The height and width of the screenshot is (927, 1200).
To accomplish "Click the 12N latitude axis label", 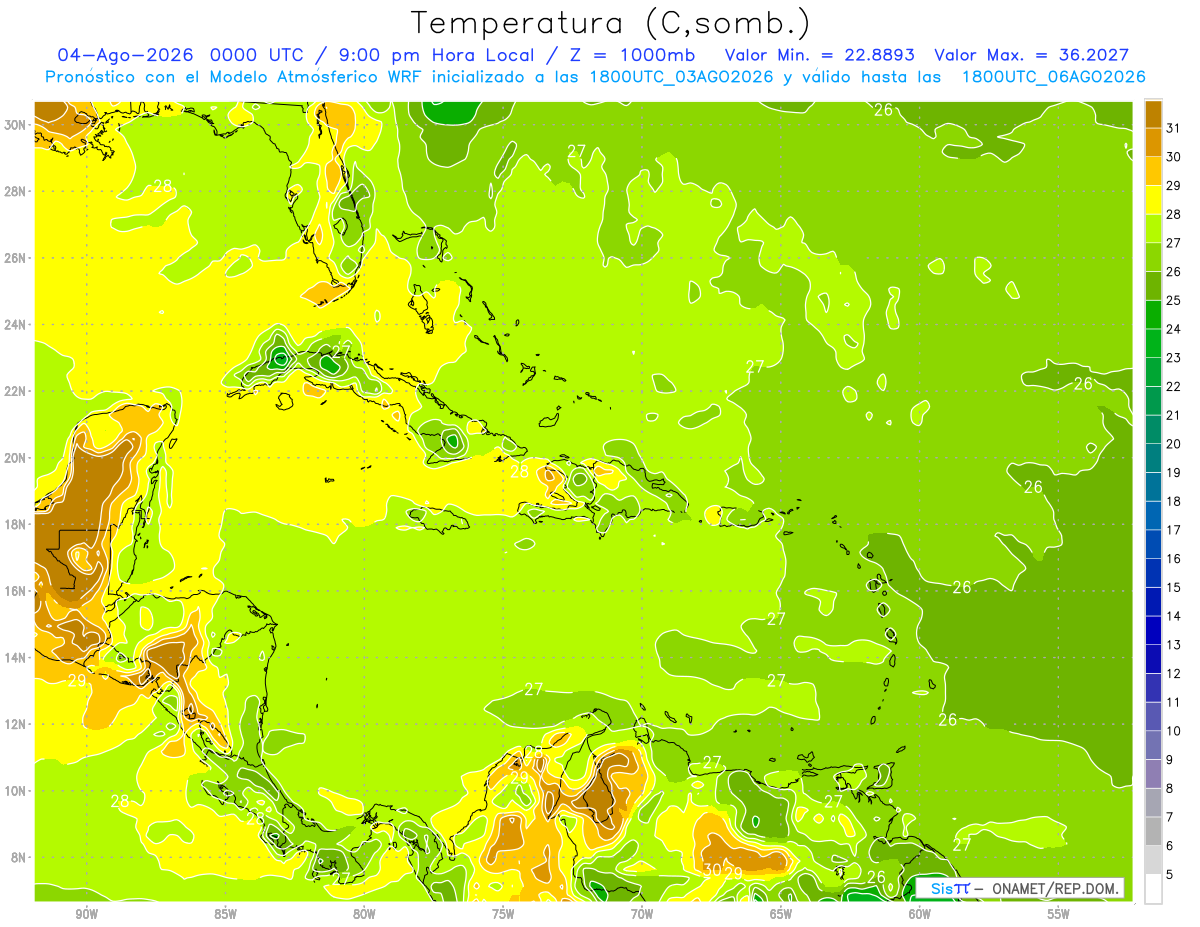I will pyautogui.click(x=15, y=724).
